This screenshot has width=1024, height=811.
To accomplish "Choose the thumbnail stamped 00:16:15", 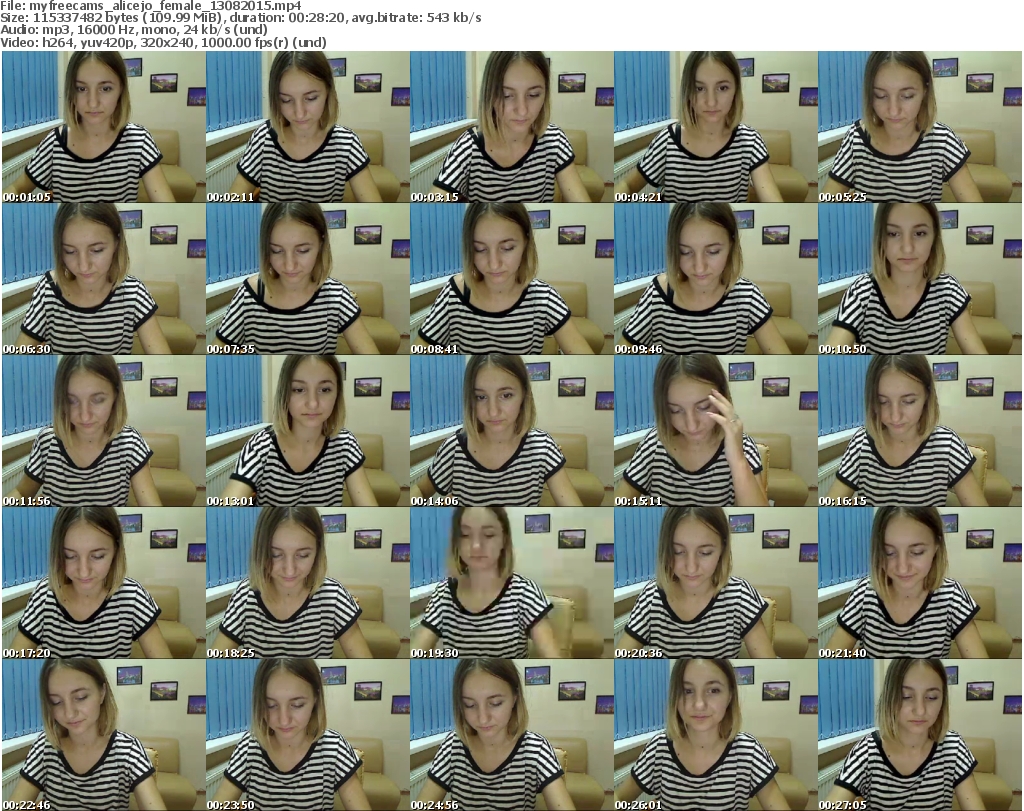I will tap(920, 431).
